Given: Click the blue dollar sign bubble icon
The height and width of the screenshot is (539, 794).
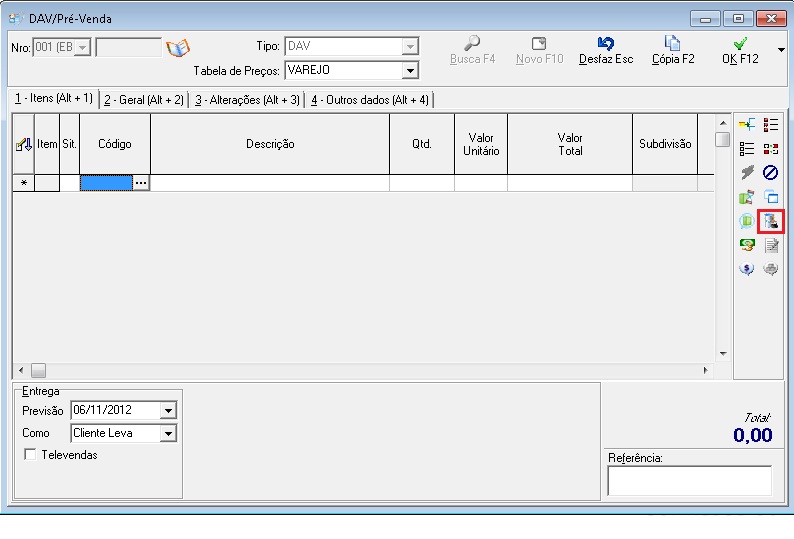Looking at the screenshot, I should pyautogui.click(x=747, y=268).
